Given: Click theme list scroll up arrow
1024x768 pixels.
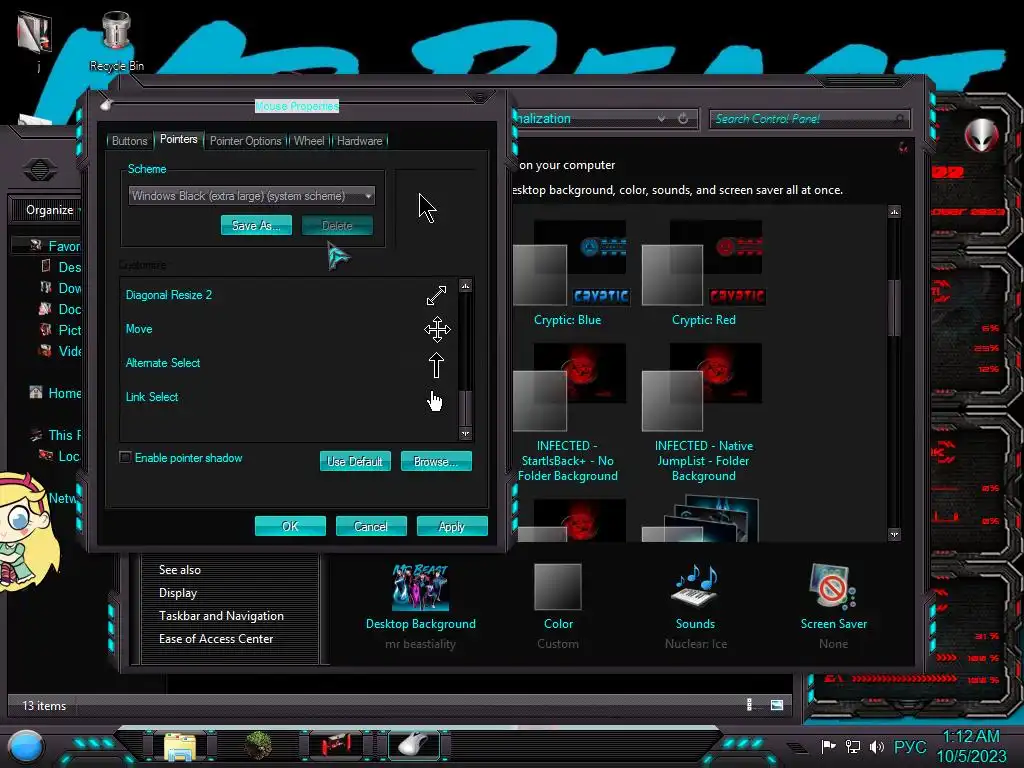Looking at the screenshot, I should 894,212.
